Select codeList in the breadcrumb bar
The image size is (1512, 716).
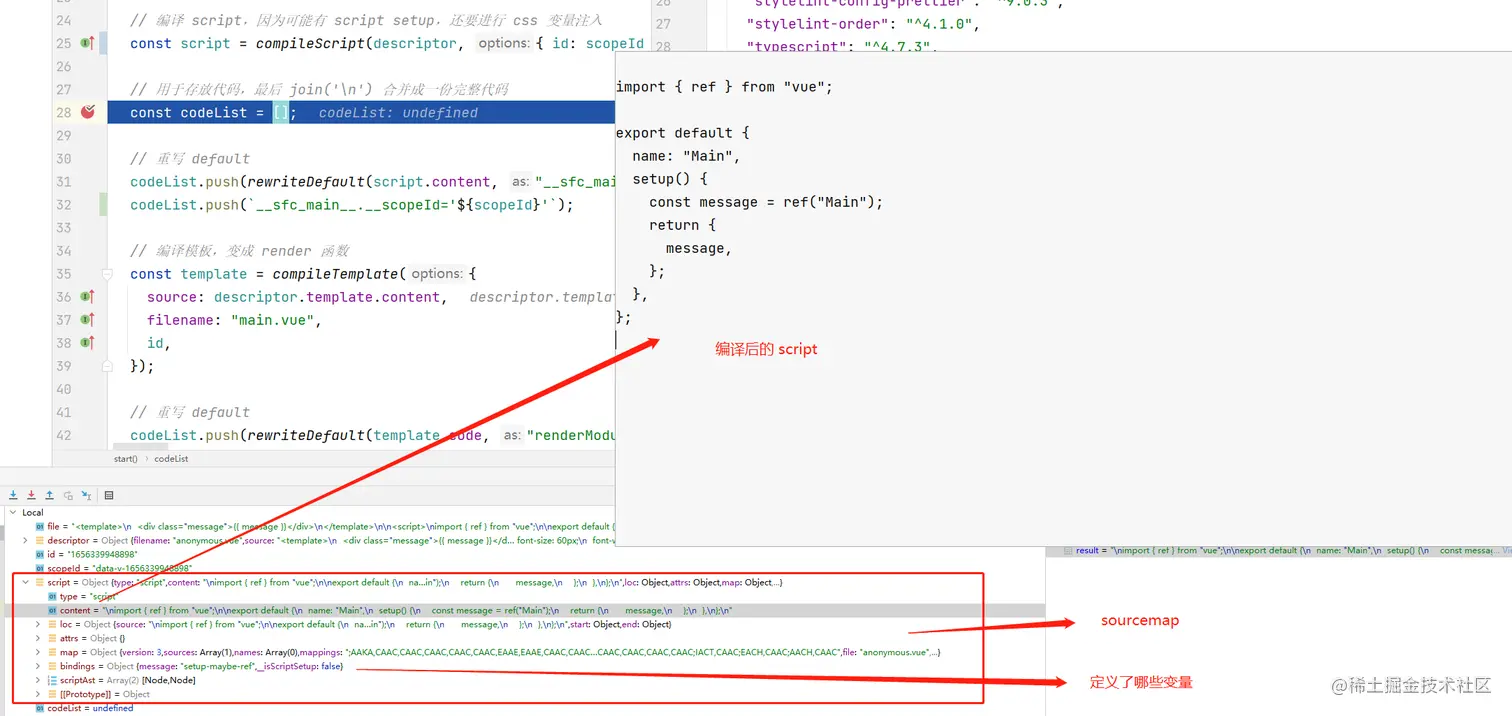(171, 459)
